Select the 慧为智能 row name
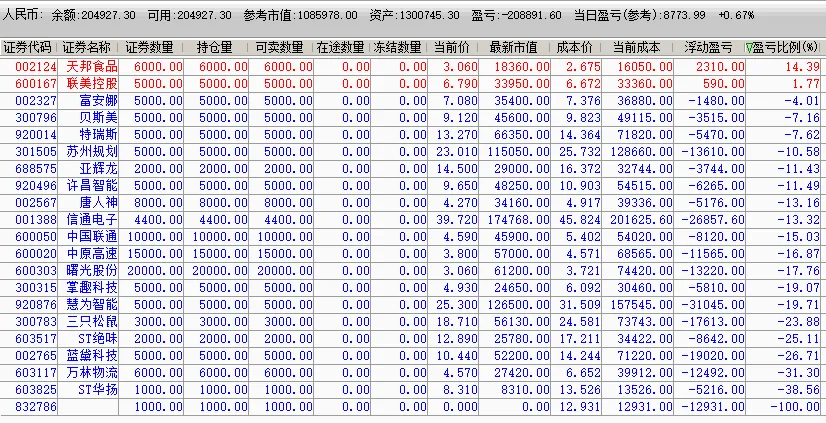 click(x=92, y=304)
